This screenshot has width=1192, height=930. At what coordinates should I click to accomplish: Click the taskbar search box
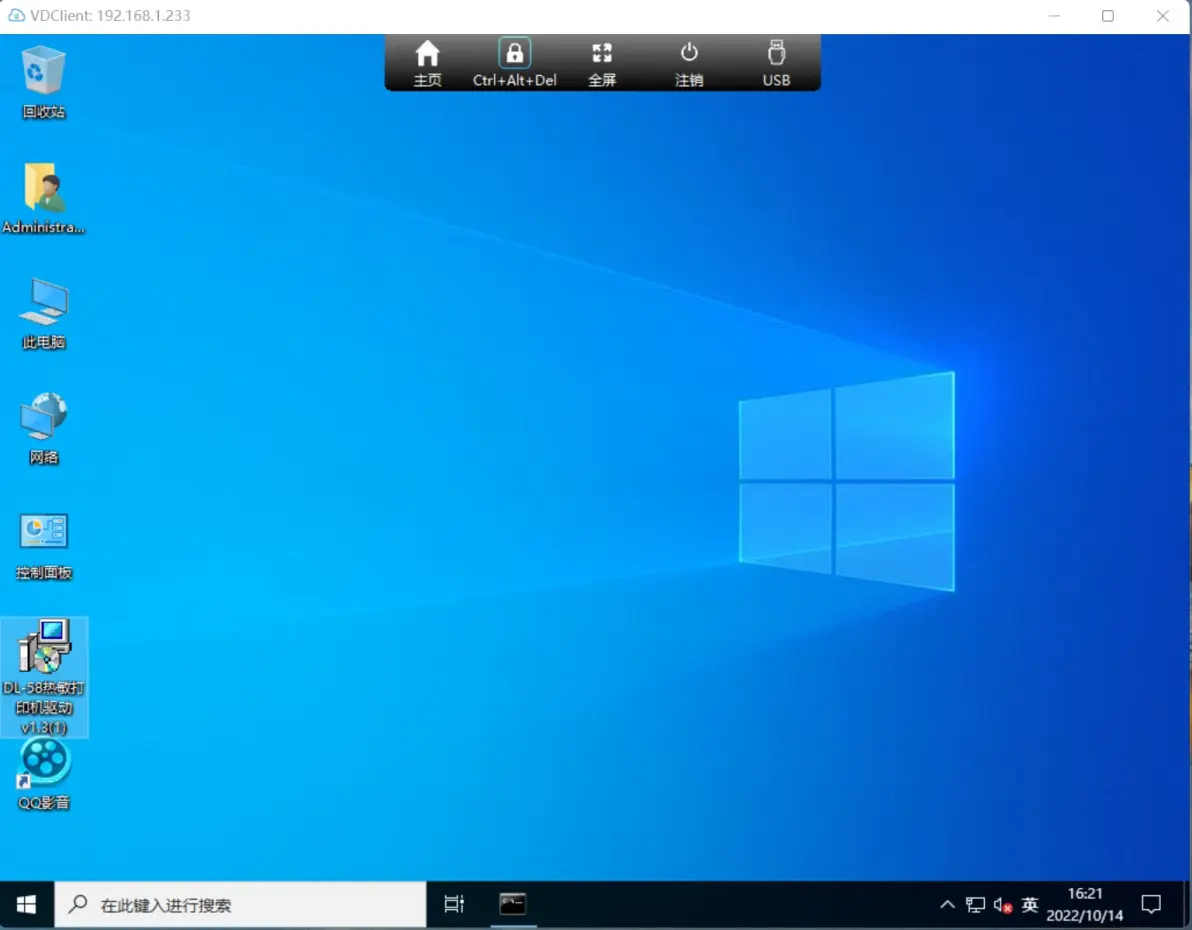tap(240, 905)
